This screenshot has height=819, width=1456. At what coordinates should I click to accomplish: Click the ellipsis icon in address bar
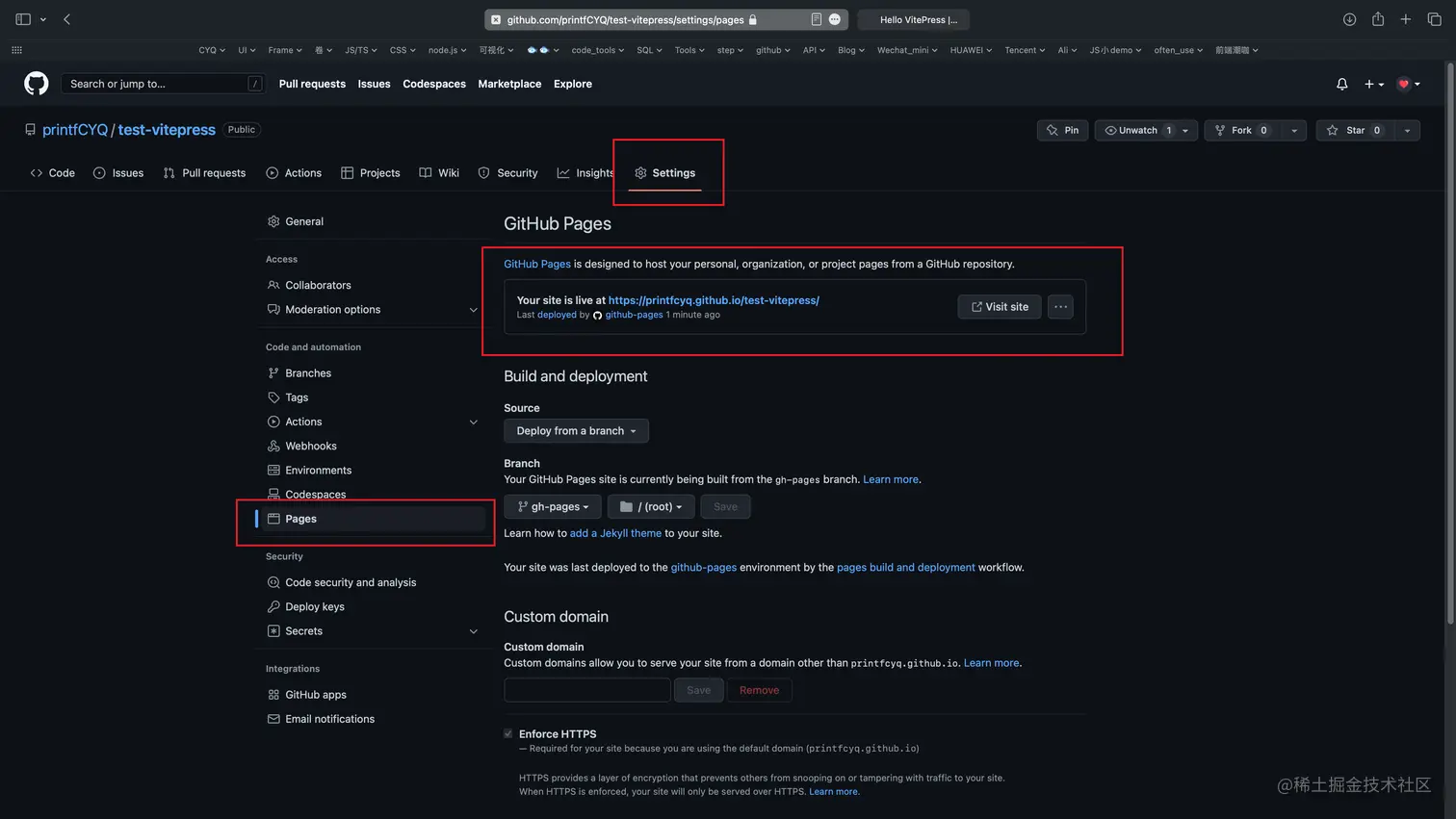835,19
